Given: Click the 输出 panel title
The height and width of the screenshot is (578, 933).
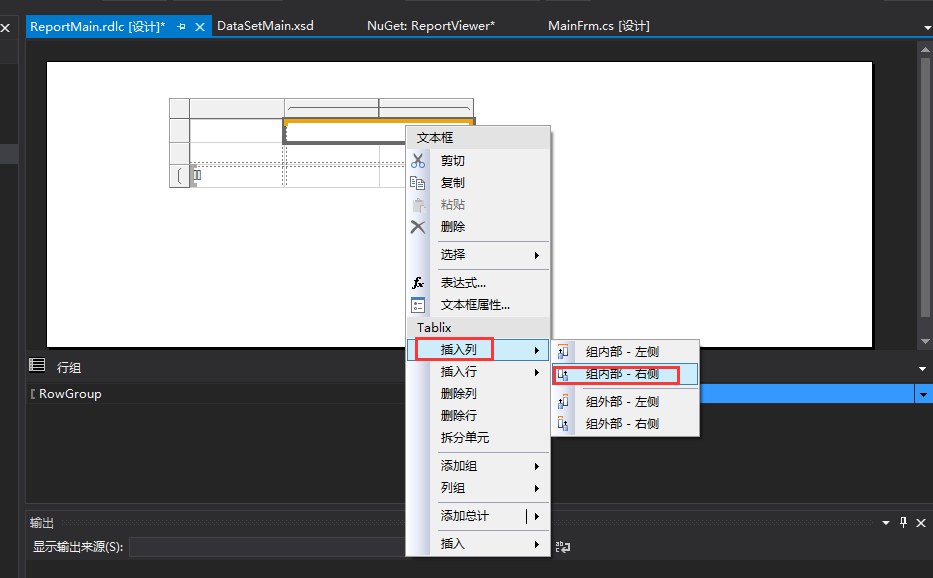Looking at the screenshot, I should click(42, 523).
